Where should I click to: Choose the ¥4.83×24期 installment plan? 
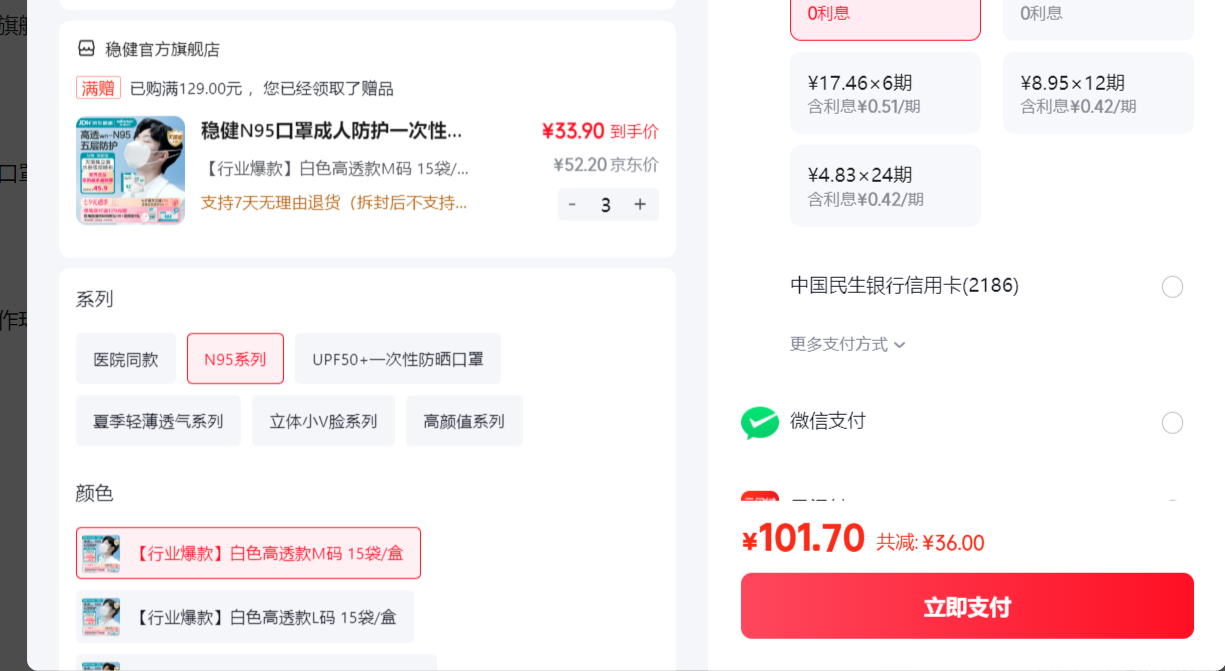pyautogui.click(x=885, y=186)
